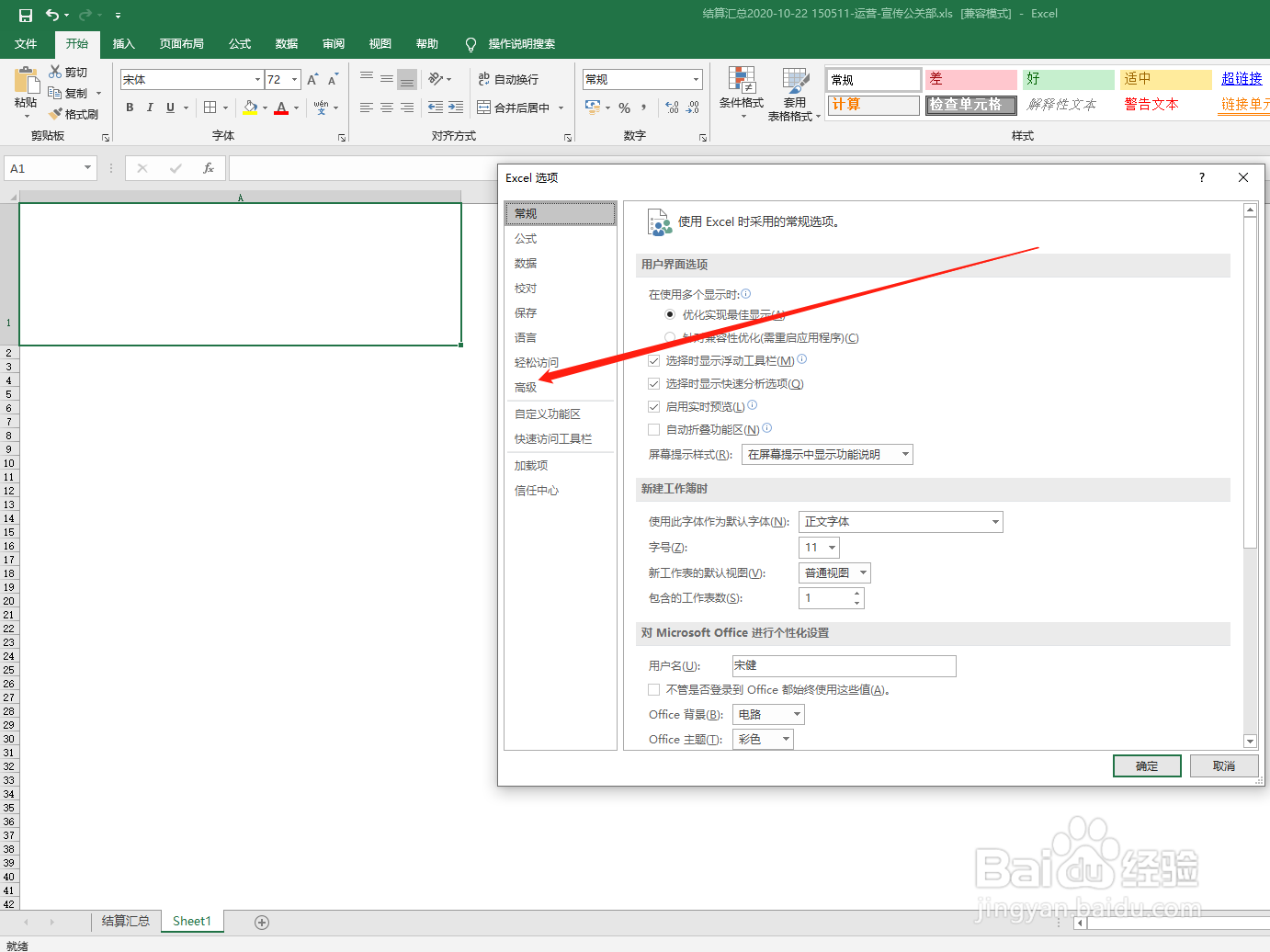The width and height of the screenshot is (1270, 952).
Task: Click the new sheet plus icon
Action: [x=262, y=922]
